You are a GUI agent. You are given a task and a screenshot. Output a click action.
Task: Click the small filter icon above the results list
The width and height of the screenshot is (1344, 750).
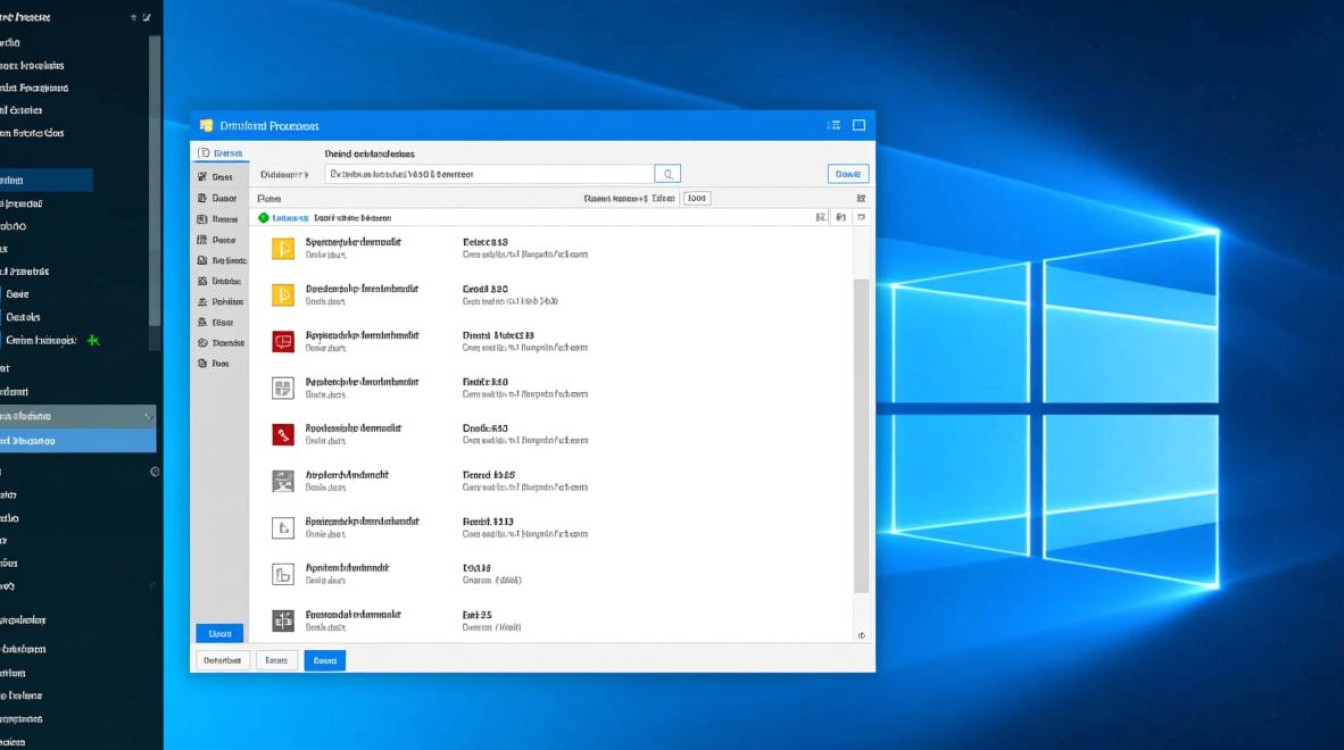[x=862, y=198]
